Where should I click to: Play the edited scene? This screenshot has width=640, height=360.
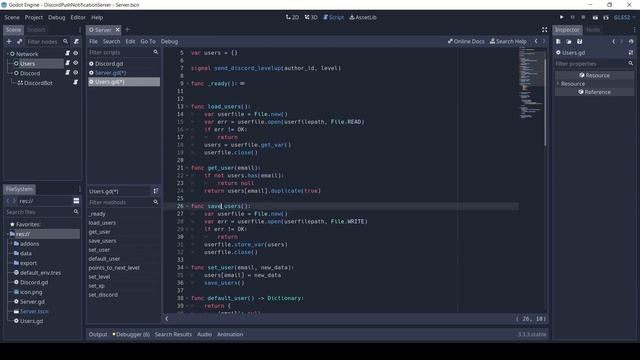tap(595, 18)
